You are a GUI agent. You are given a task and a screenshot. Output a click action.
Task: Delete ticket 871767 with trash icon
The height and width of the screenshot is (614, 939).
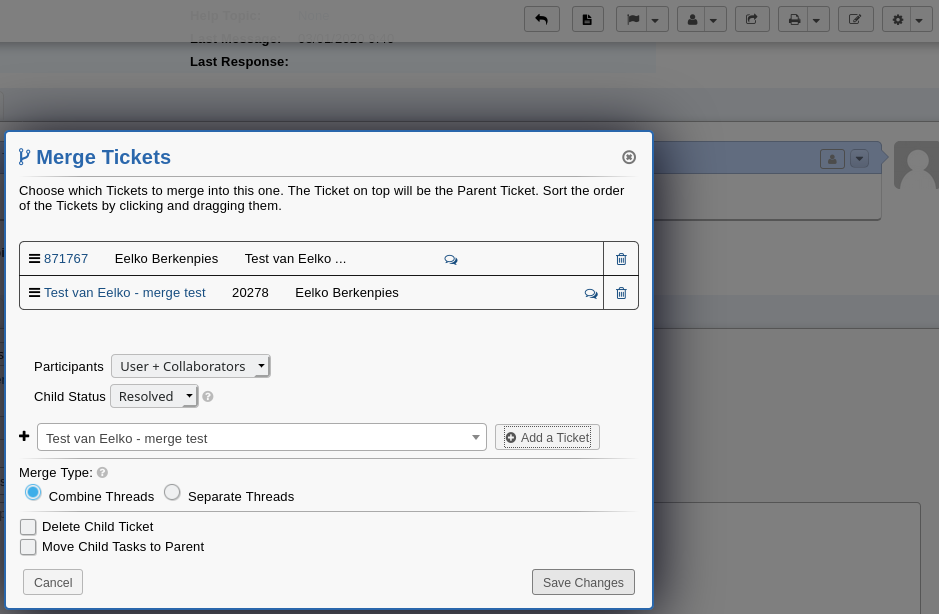coord(622,259)
